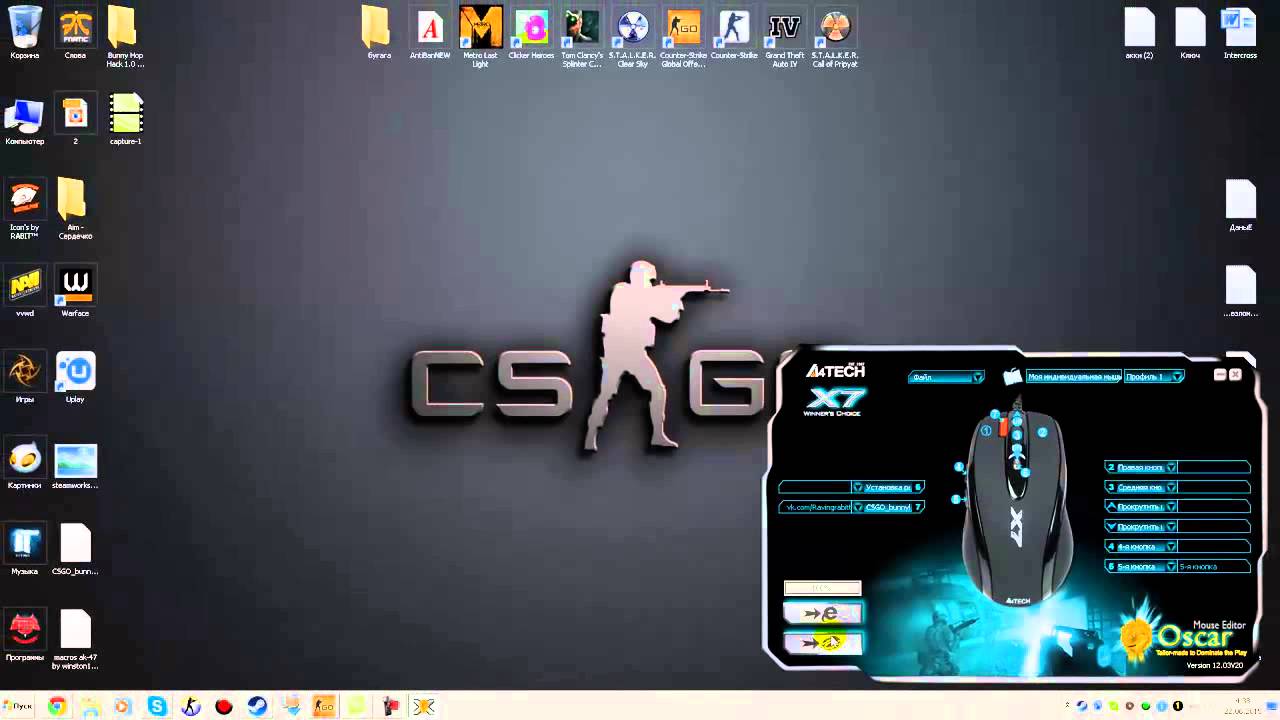Open the Uplay shortcut
The height and width of the screenshot is (720, 1280).
click(75, 378)
